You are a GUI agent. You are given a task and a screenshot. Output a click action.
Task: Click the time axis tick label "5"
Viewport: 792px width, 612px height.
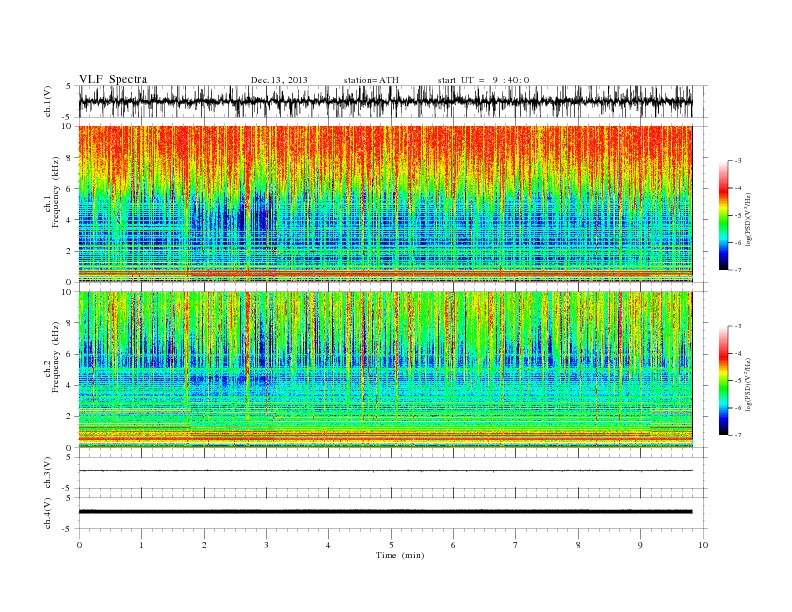[x=391, y=545]
